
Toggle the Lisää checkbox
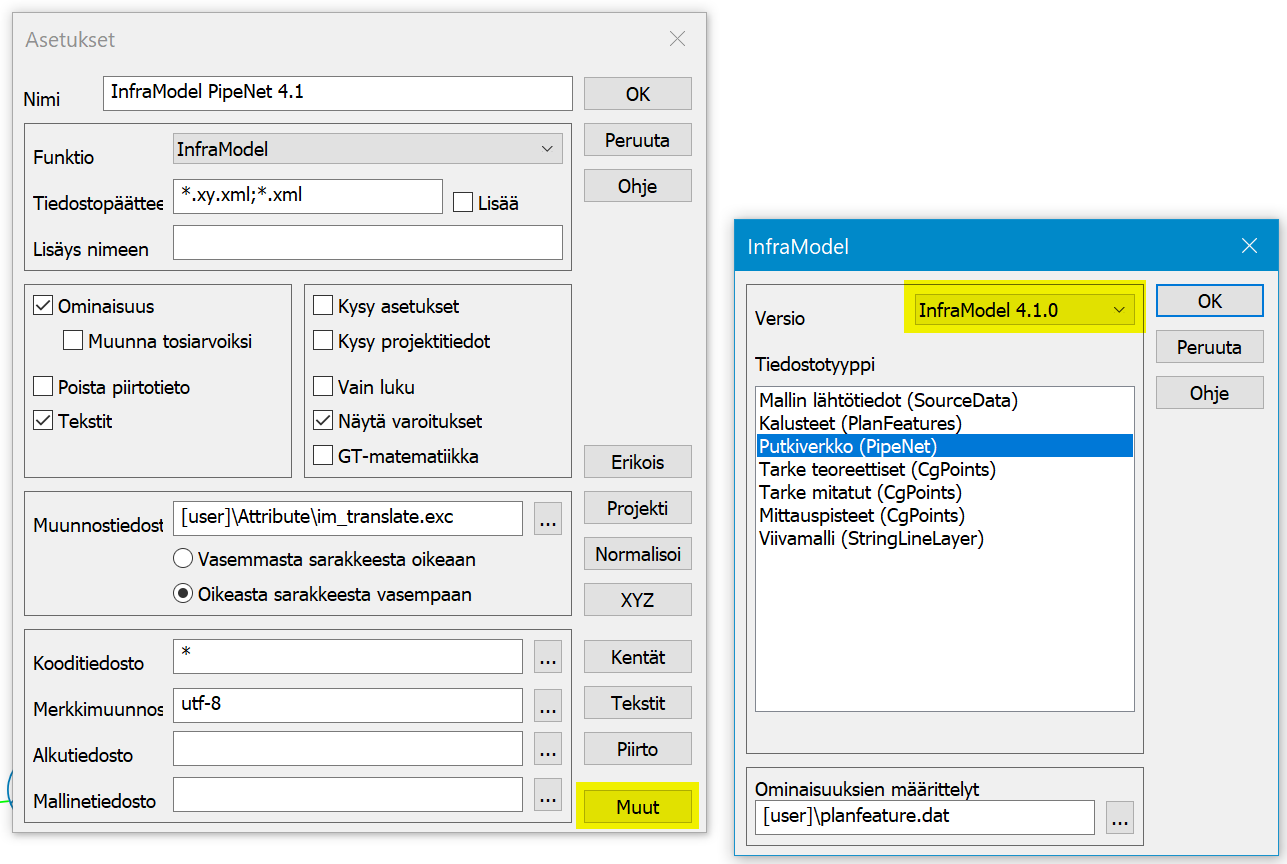pos(462,203)
